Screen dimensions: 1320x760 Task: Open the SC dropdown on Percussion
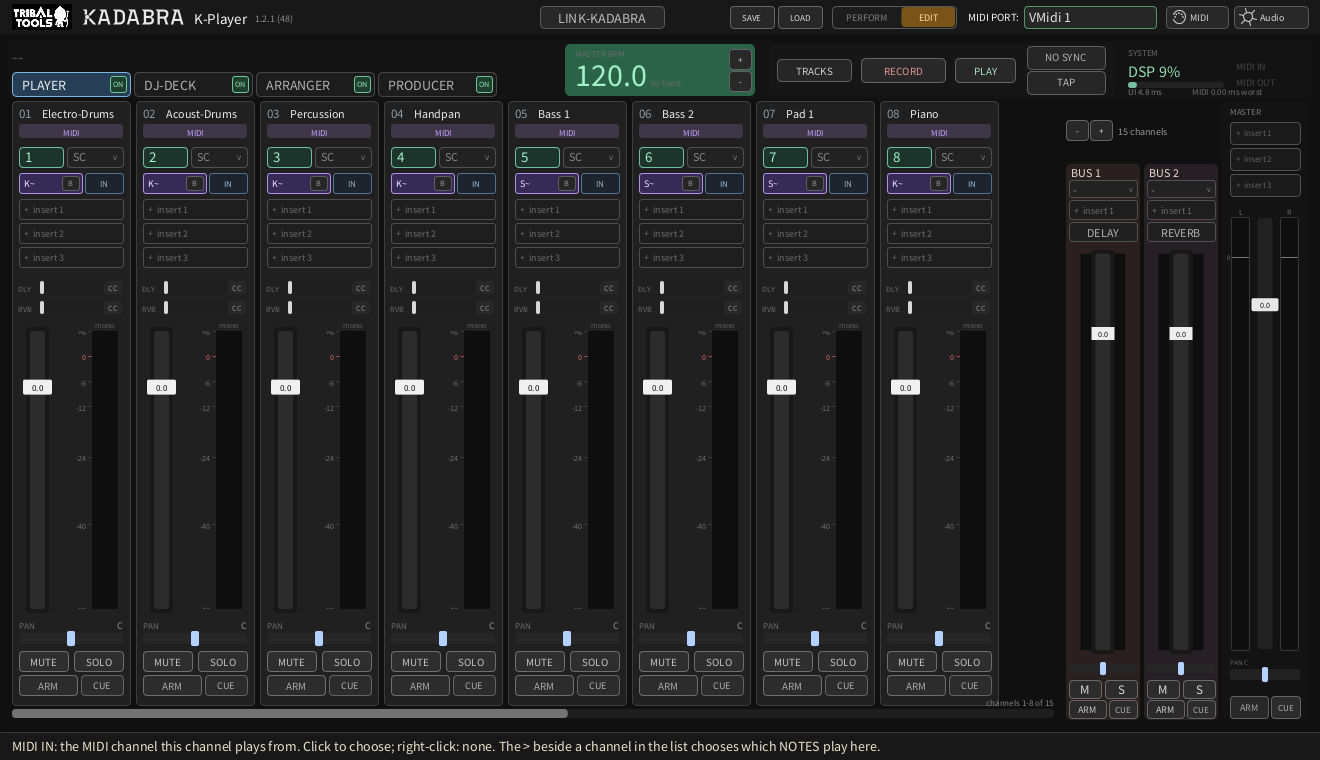pyautogui.click(x=343, y=157)
